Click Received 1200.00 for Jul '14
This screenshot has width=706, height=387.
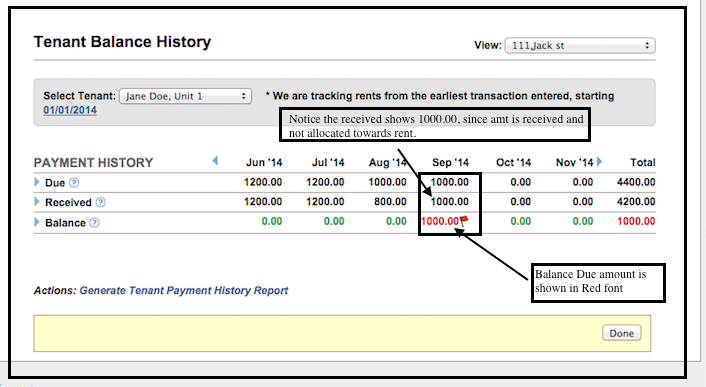tap(325, 202)
